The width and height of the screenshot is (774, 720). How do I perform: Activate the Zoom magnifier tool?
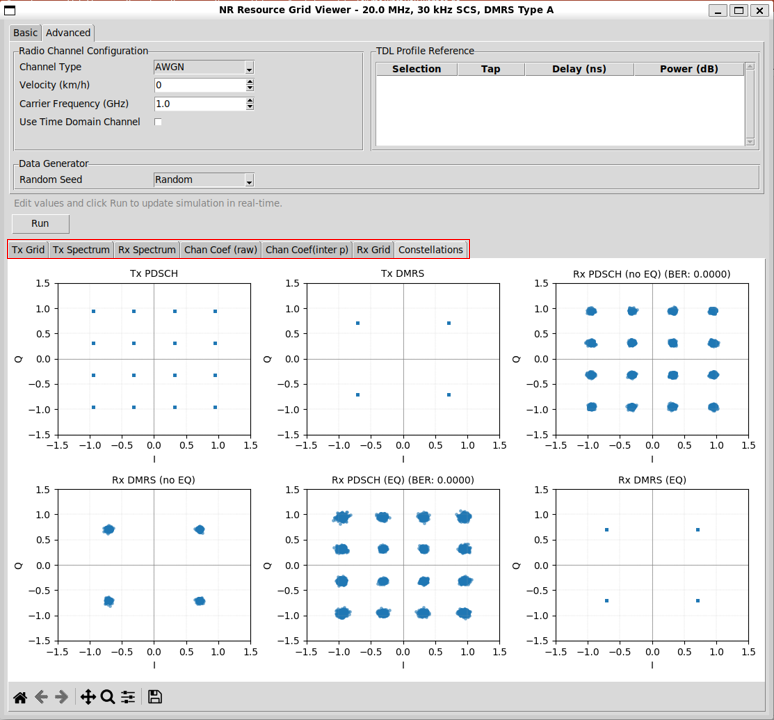coord(107,697)
